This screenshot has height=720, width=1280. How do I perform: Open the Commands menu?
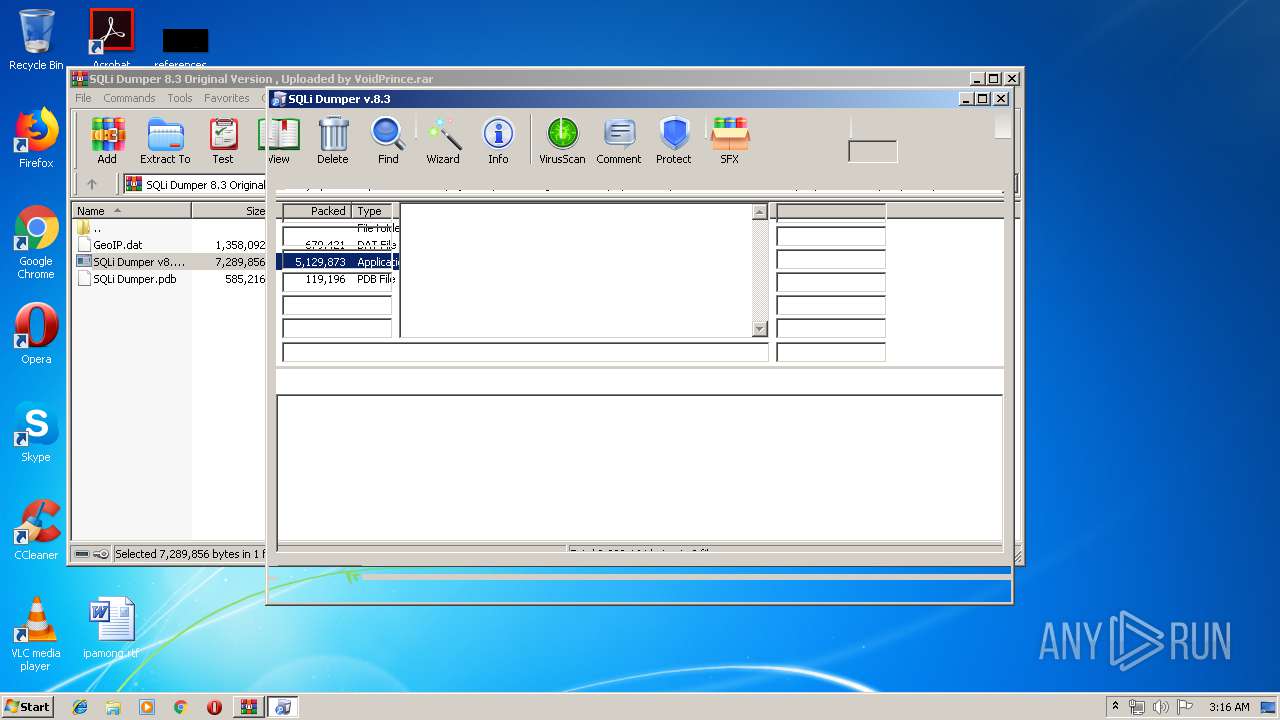pos(129,98)
